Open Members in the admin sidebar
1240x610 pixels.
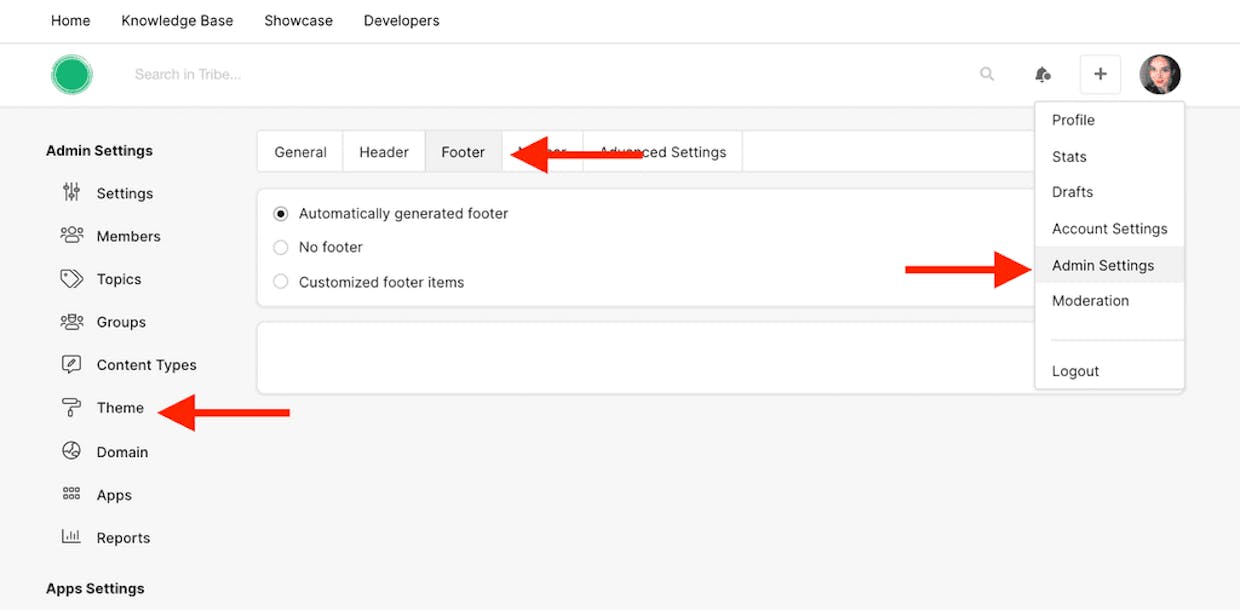click(x=128, y=236)
